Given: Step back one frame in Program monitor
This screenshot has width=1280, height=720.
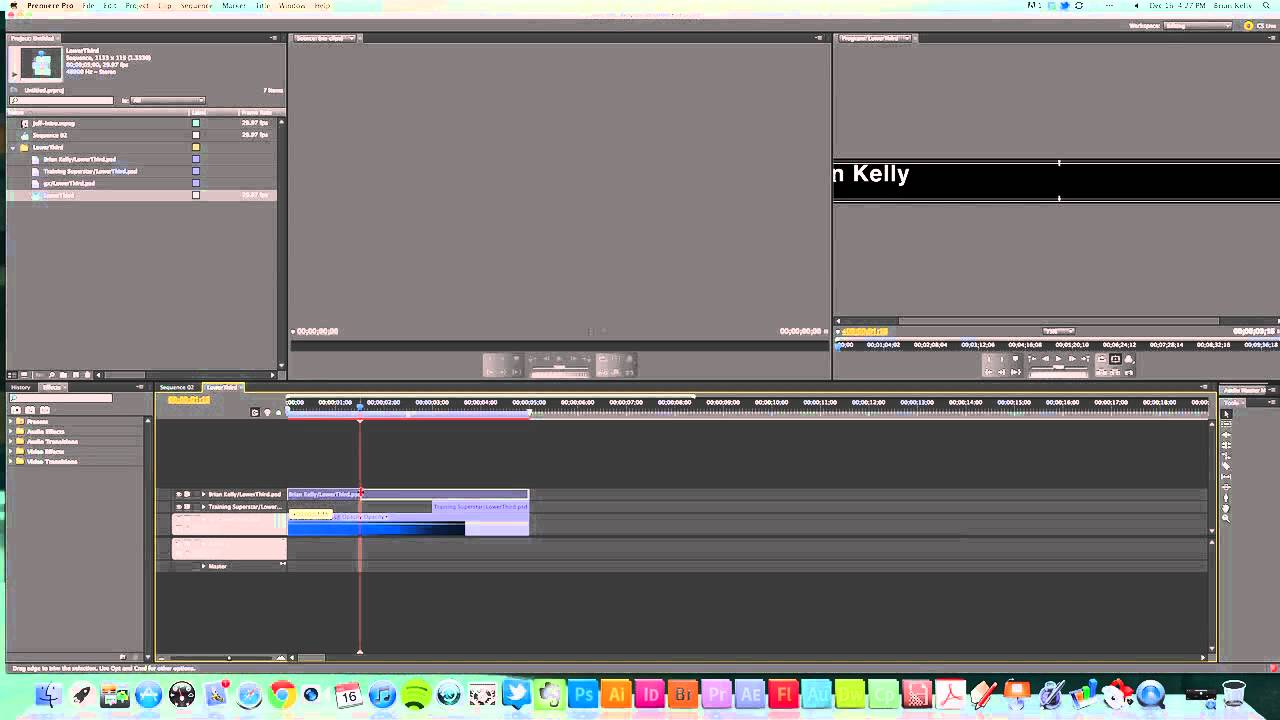Looking at the screenshot, I should tap(1046, 359).
